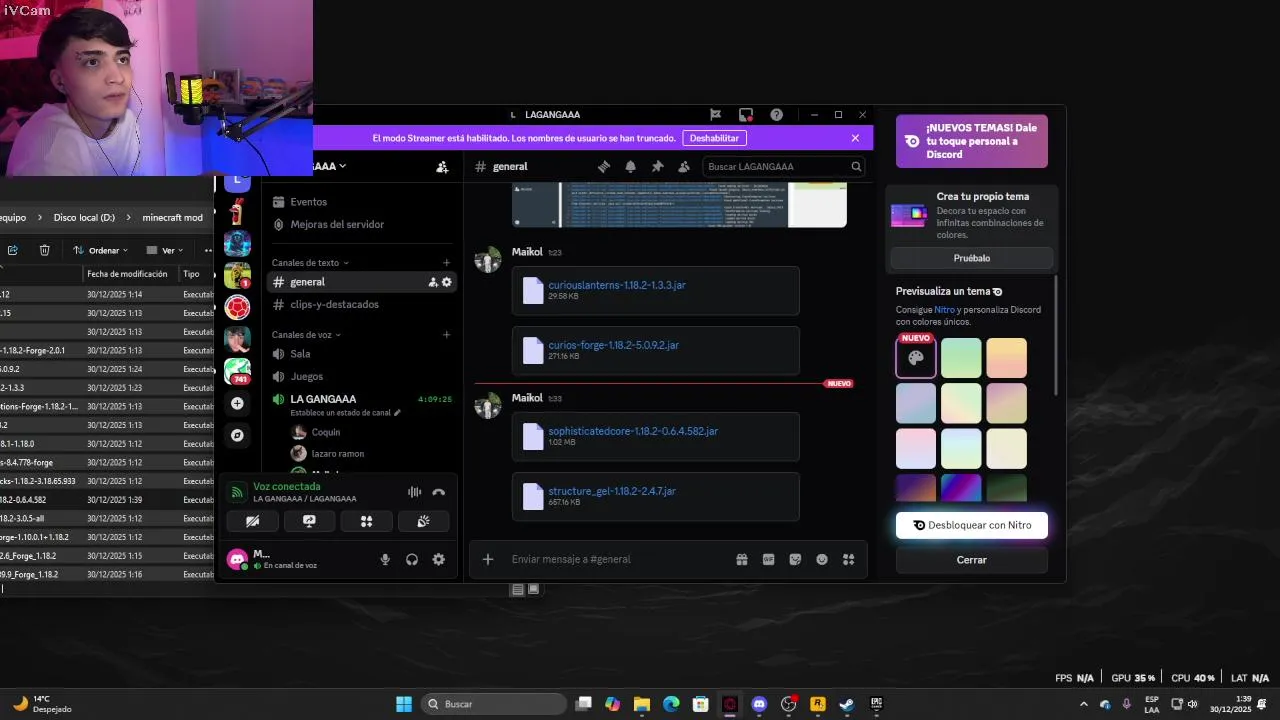Download curios-forge-1.18.2-5.0.9.2.jar
The width and height of the screenshot is (1280, 720).
click(613, 345)
